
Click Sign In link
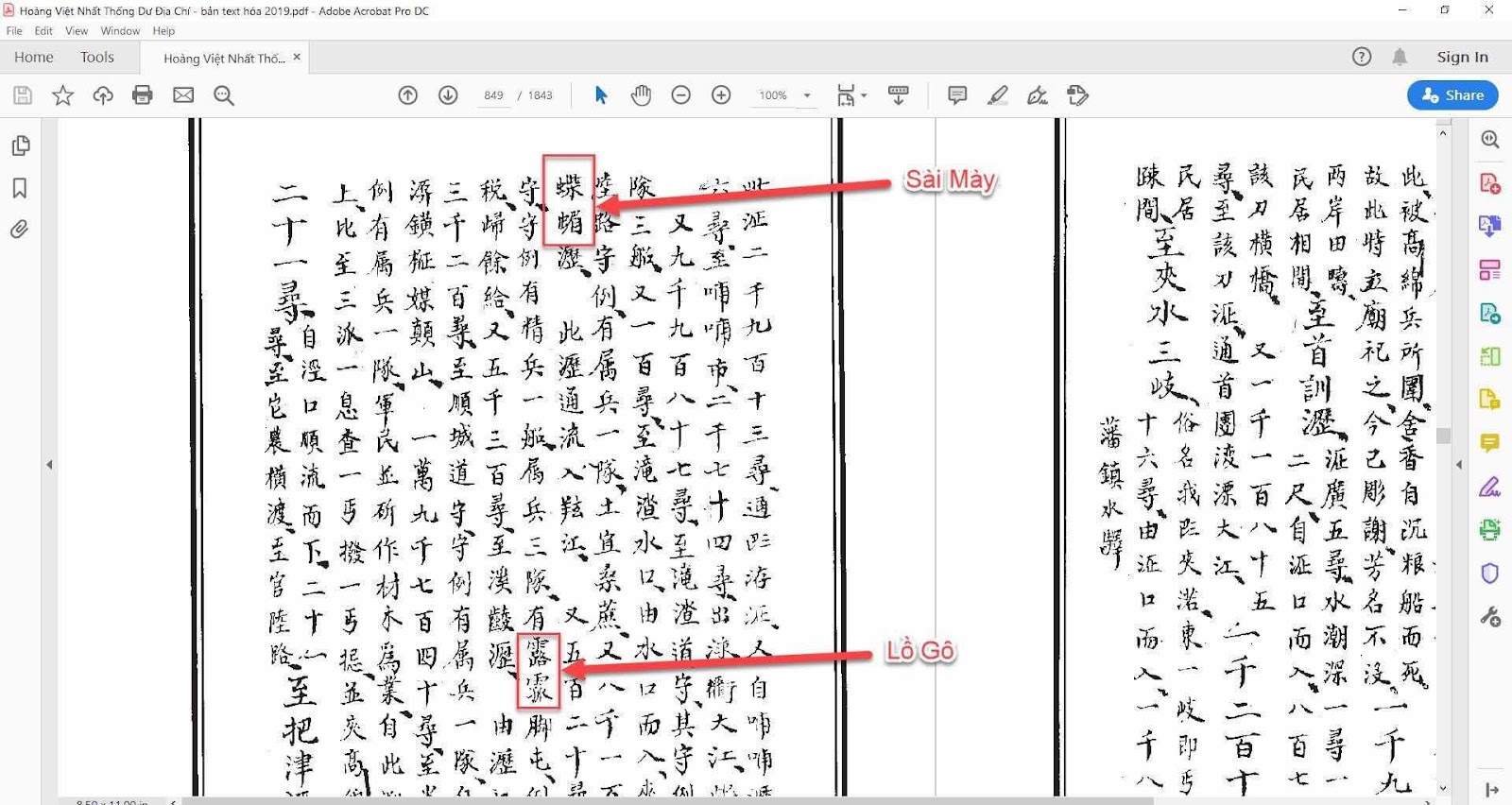1462,57
